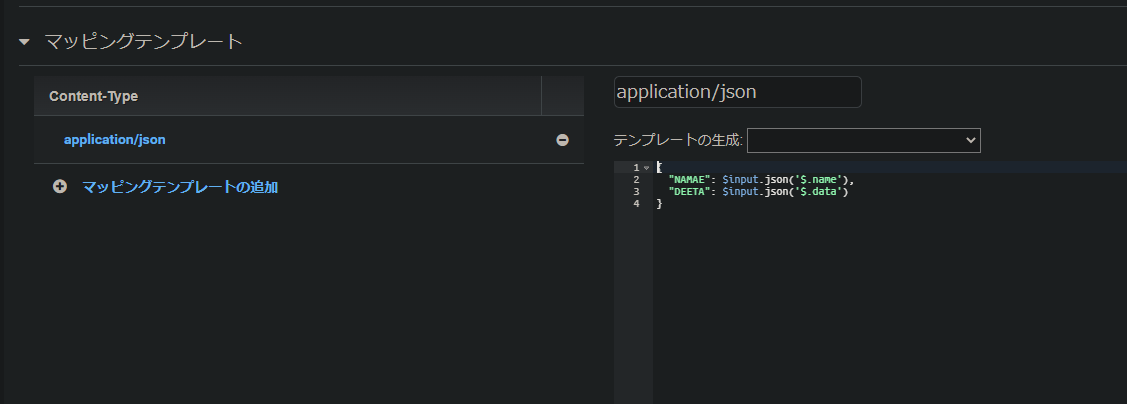Click the "DEETA" key in the template

689,192
